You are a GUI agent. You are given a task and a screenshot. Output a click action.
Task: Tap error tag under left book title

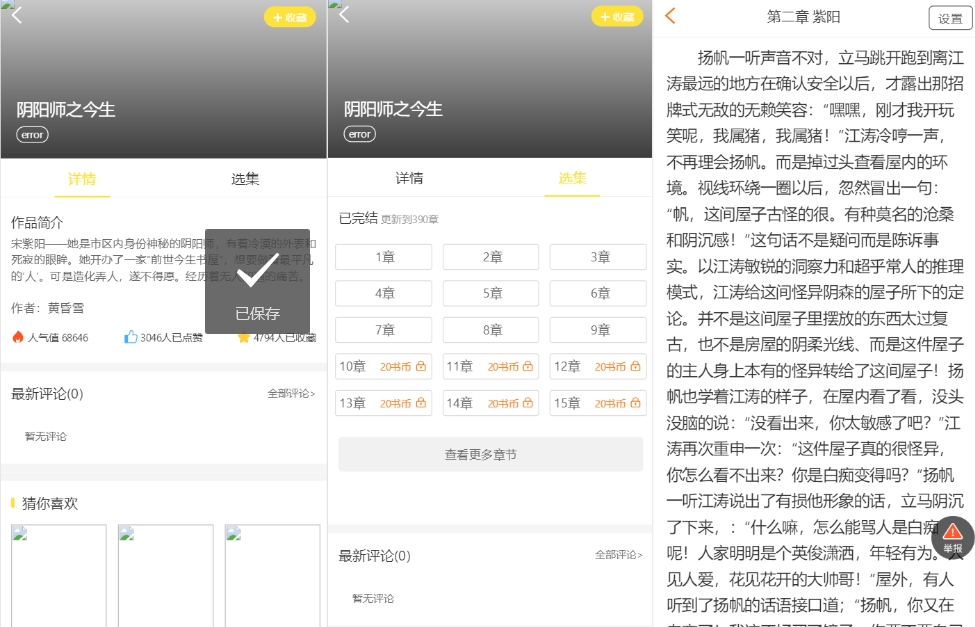[32, 134]
